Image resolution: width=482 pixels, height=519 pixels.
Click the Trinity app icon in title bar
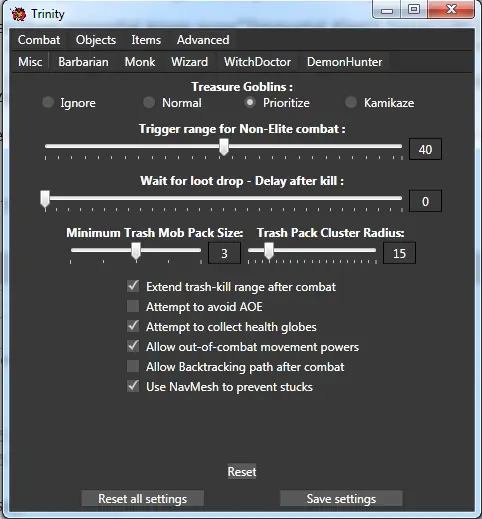[x=19, y=14]
